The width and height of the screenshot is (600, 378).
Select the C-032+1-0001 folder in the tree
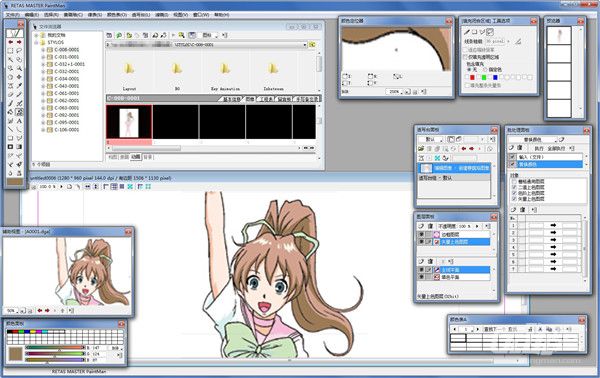click(69, 64)
